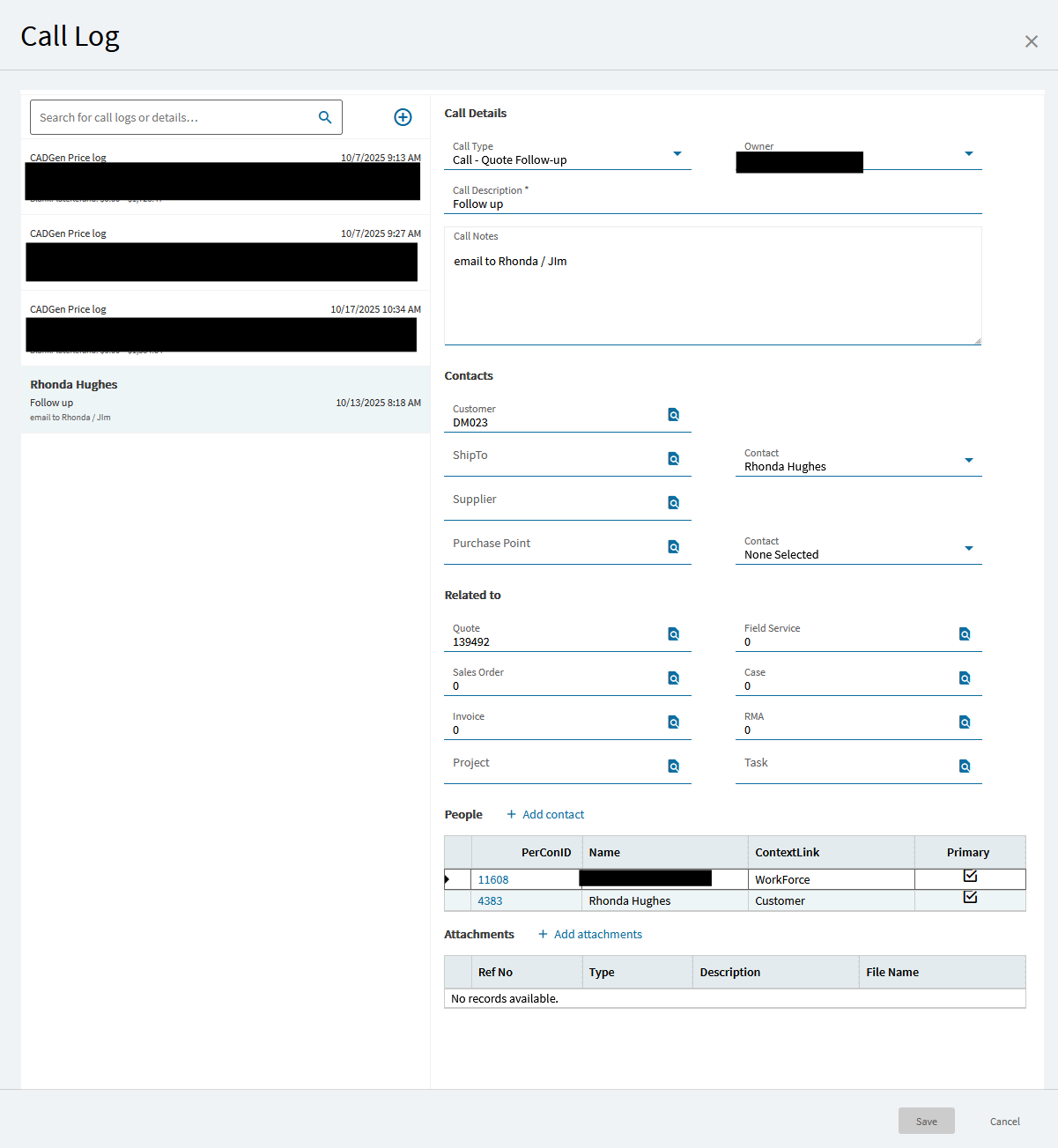1058x1148 pixels.
Task: Add new call log with plus icon
Action: coord(403,117)
